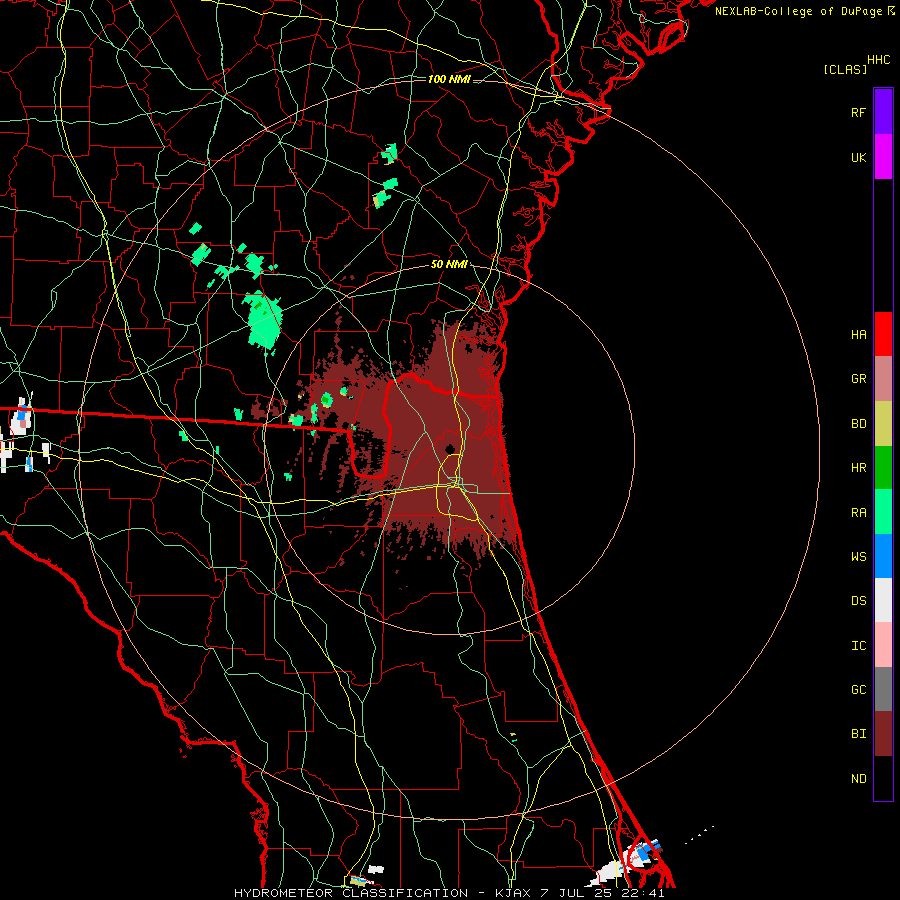Click the [CLAS] units label
This screenshot has width=900, height=900.
pyautogui.click(x=845, y=70)
